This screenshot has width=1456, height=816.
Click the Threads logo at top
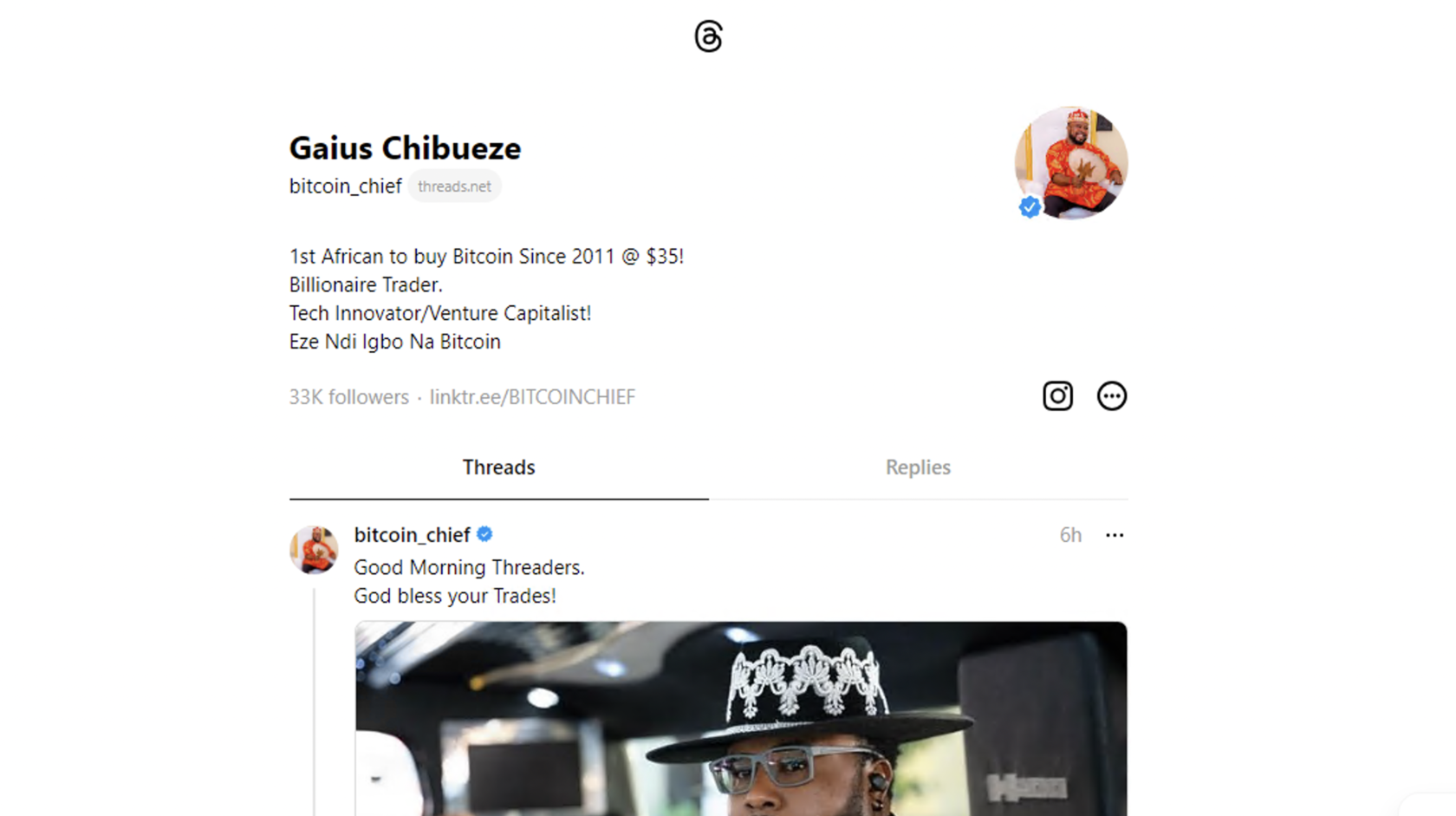(708, 36)
